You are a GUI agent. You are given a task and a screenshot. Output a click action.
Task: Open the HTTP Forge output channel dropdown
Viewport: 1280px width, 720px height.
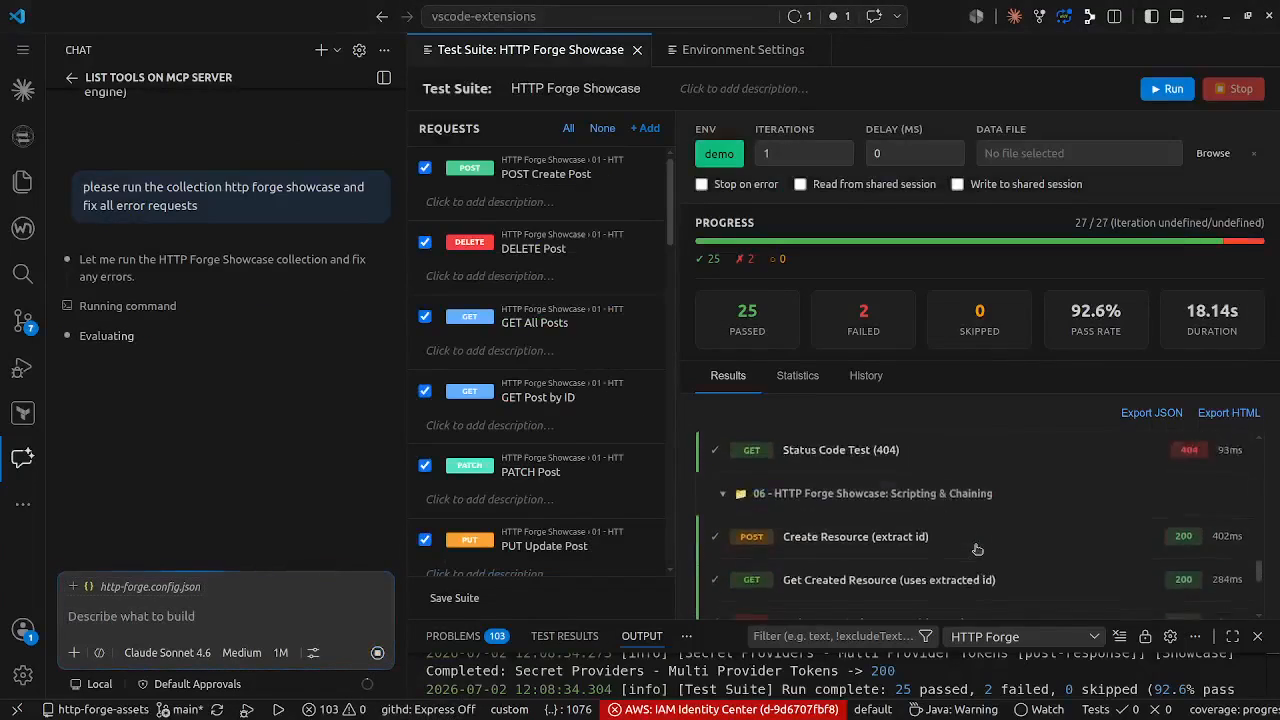(x=1025, y=636)
